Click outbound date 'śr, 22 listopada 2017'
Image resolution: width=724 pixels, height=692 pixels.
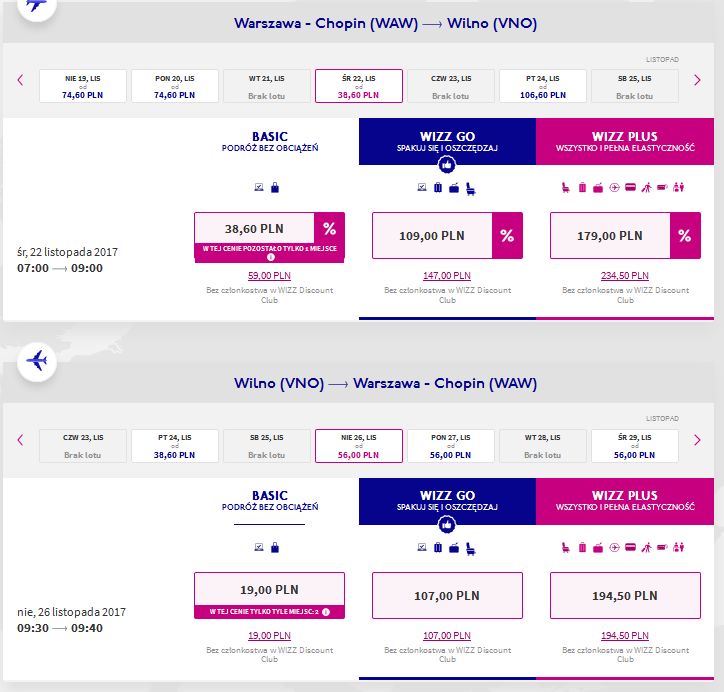point(67,252)
